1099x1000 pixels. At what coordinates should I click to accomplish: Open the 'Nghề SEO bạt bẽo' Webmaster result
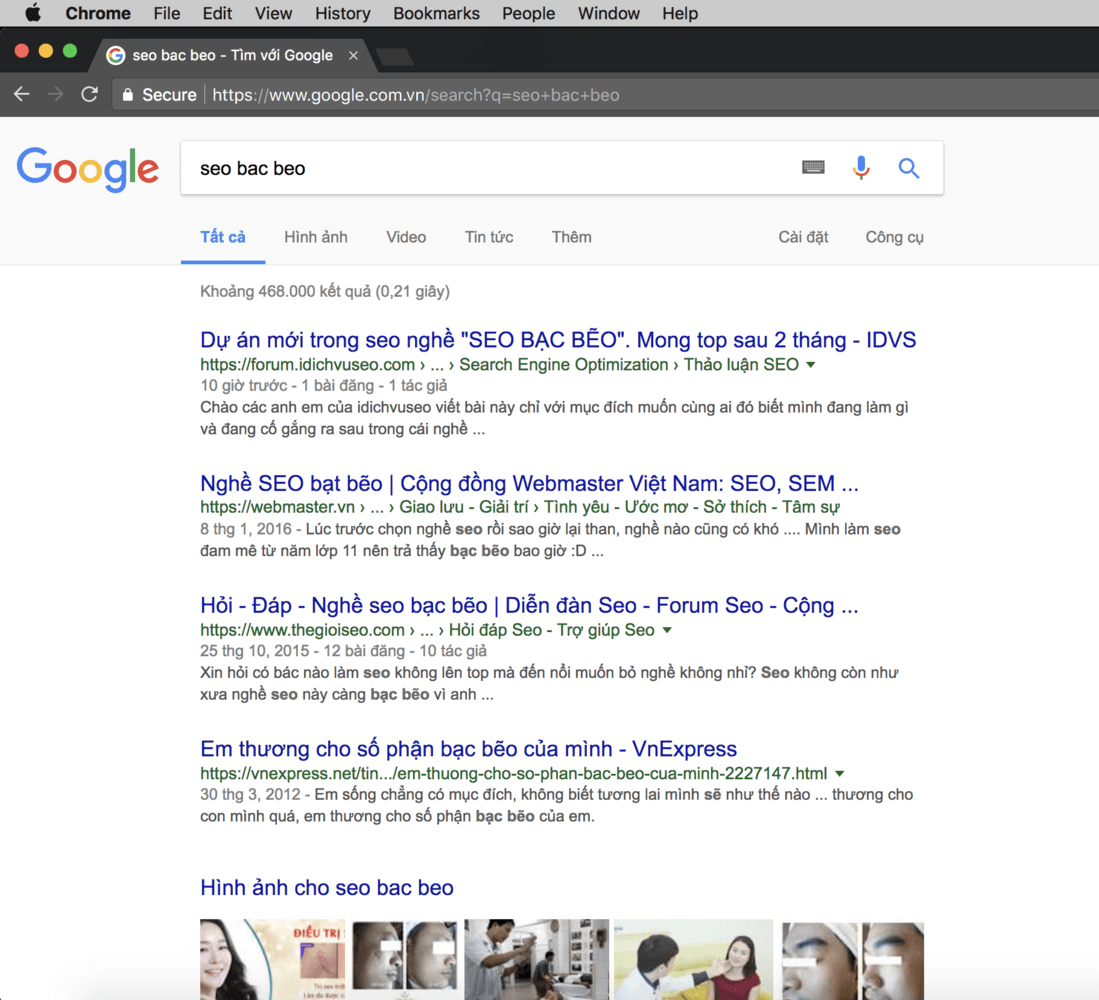tap(529, 483)
